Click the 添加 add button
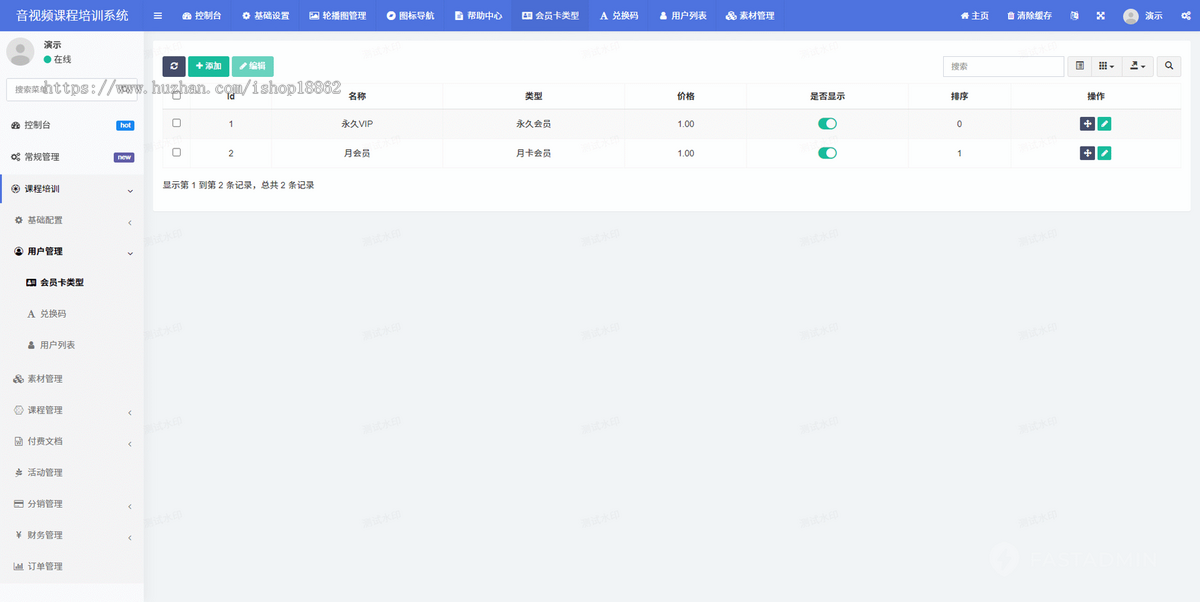Image resolution: width=1200 pixels, height=602 pixels. (x=208, y=65)
